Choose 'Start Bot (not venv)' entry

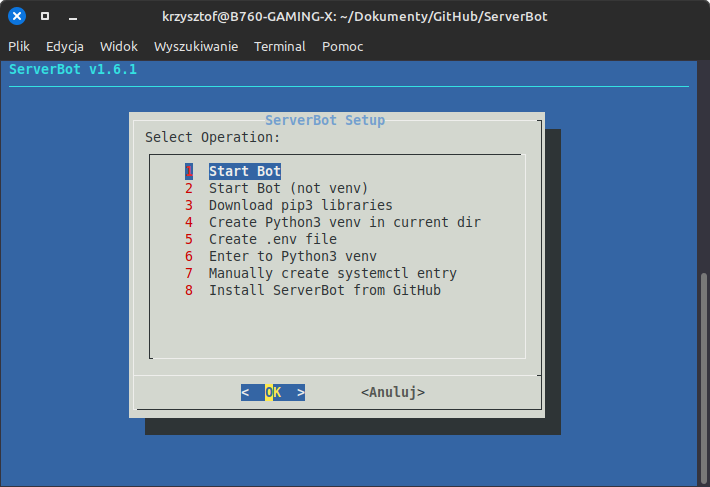pyautogui.click(x=288, y=188)
